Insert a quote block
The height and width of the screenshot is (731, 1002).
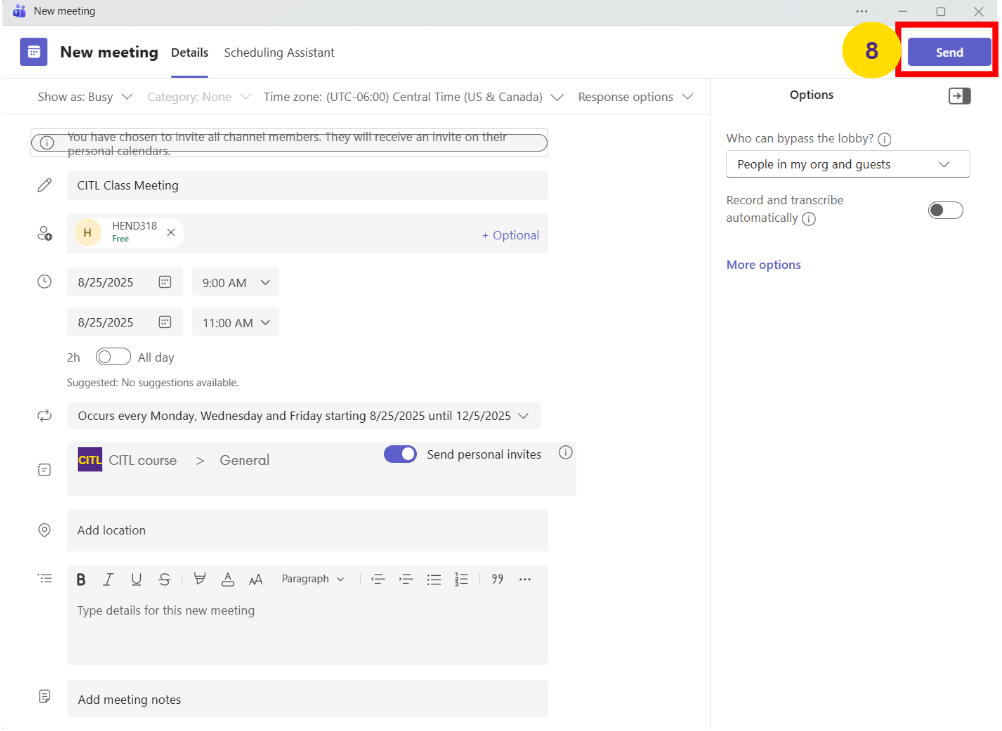pos(497,579)
